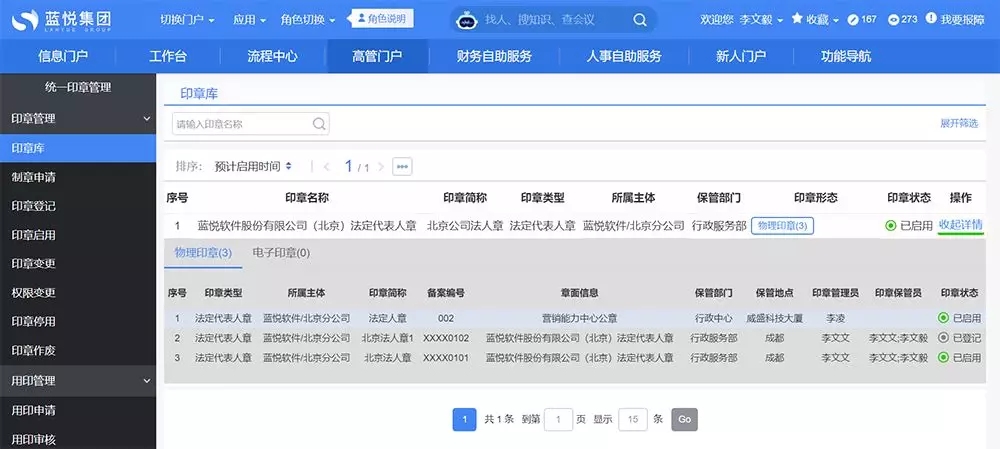Expand the 用印管理 sidebar section
The height and width of the screenshot is (449, 1000).
pyautogui.click(x=147, y=381)
